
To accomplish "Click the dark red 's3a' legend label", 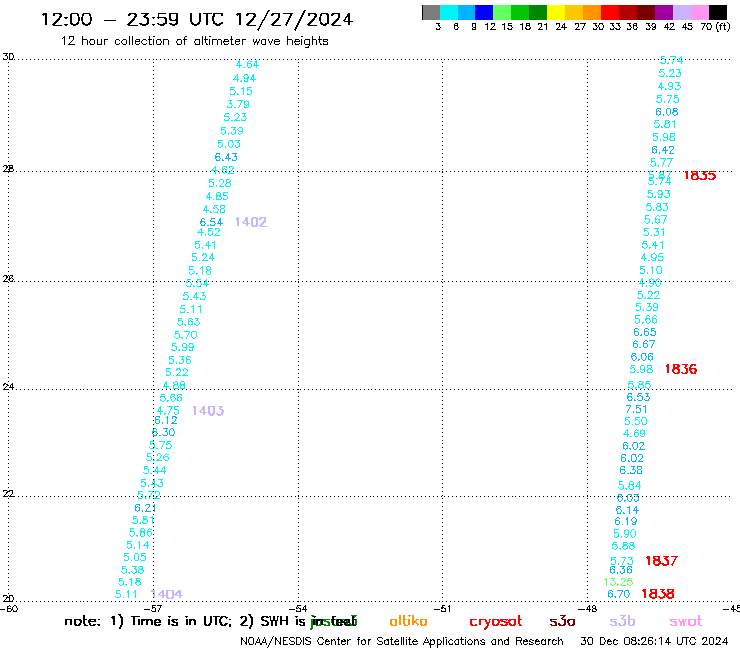I will pos(562,622).
